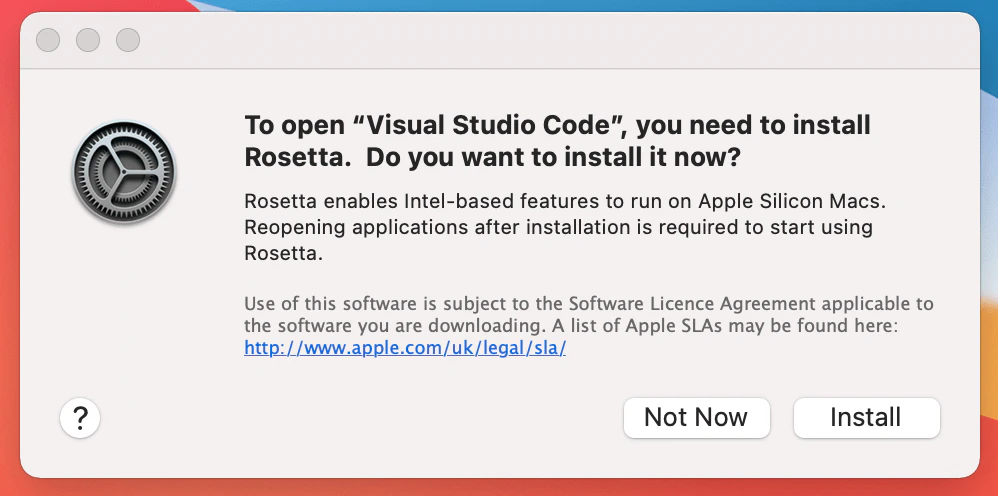
Task: Click the greyed-out minimize window button
Action: [88, 40]
